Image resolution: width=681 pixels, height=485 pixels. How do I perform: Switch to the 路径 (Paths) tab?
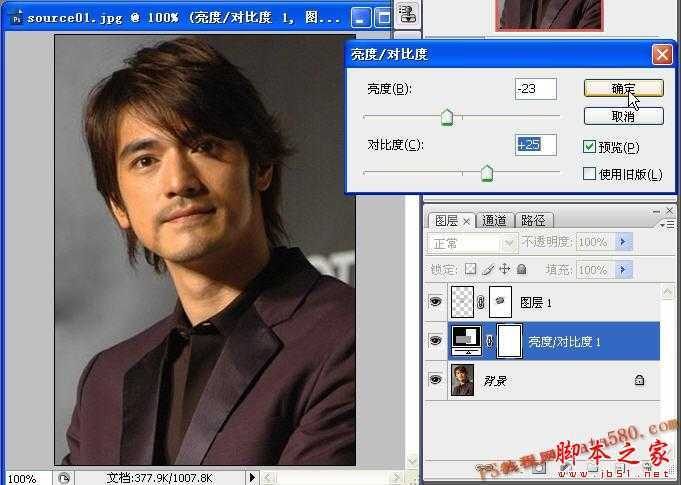click(x=533, y=221)
